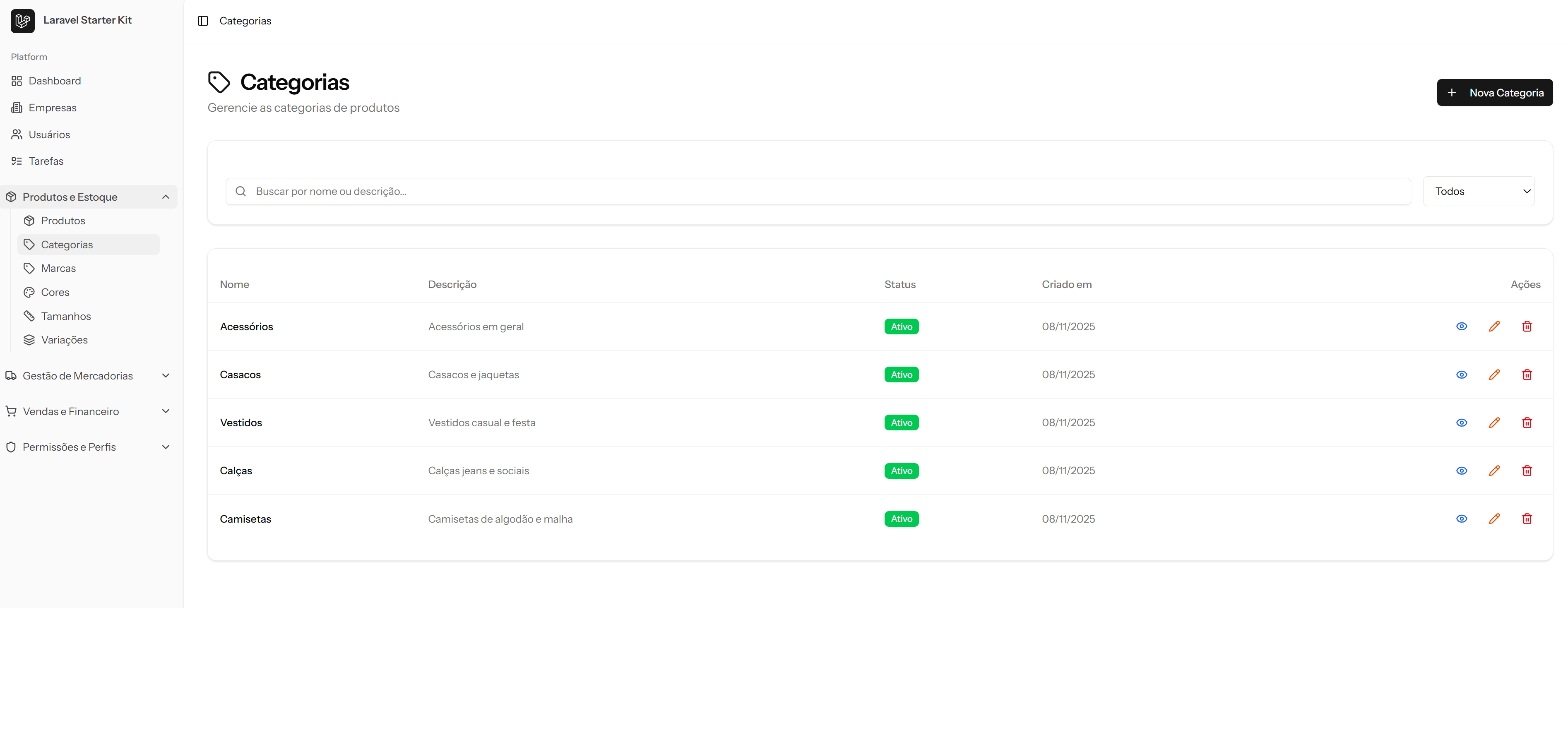The height and width of the screenshot is (749, 1568).
Task: View Vestidos category via eye icon
Action: [1461, 423]
